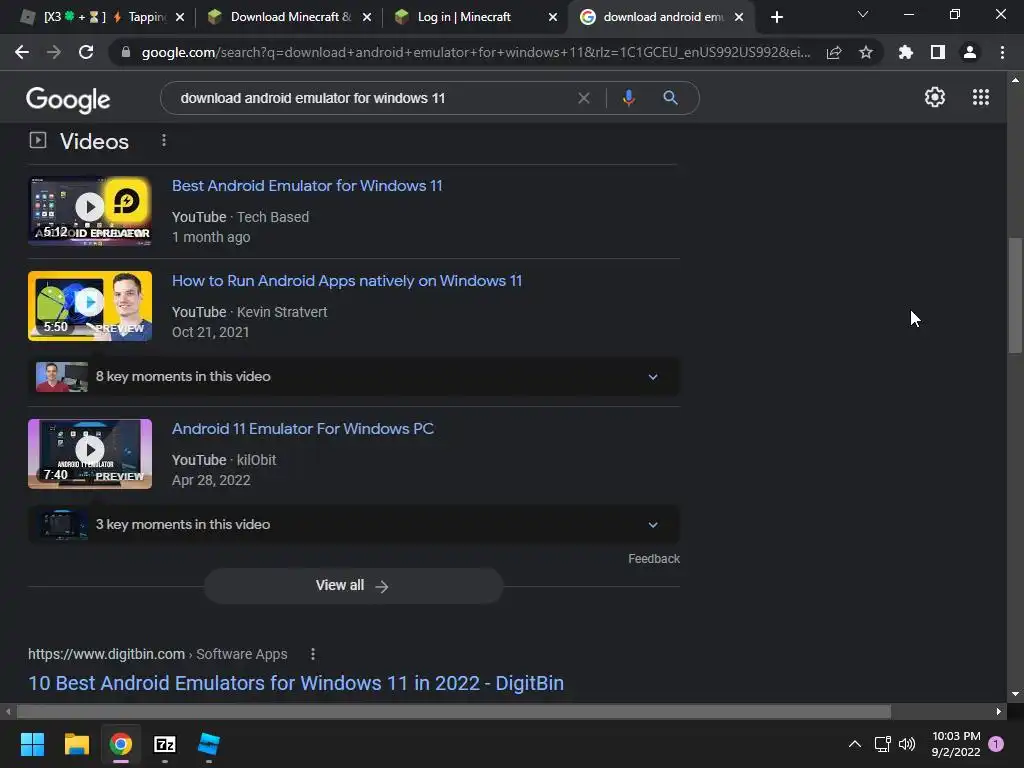Click the address bar URL

pyautogui.click(x=475, y=52)
